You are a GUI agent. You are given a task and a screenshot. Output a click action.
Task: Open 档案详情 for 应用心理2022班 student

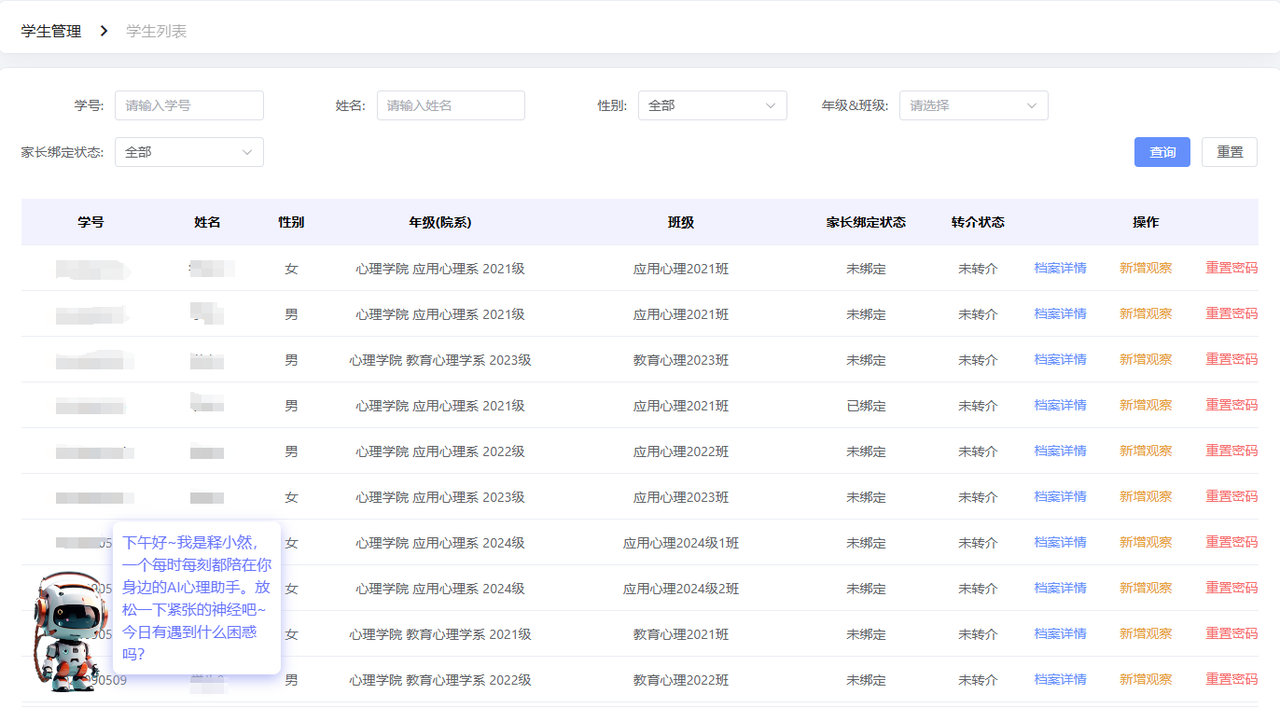pyautogui.click(x=1060, y=451)
